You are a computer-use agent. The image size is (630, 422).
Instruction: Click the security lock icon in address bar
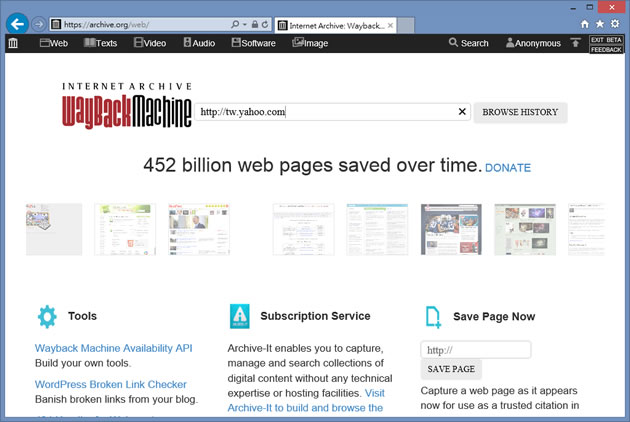(x=255, y=25)
